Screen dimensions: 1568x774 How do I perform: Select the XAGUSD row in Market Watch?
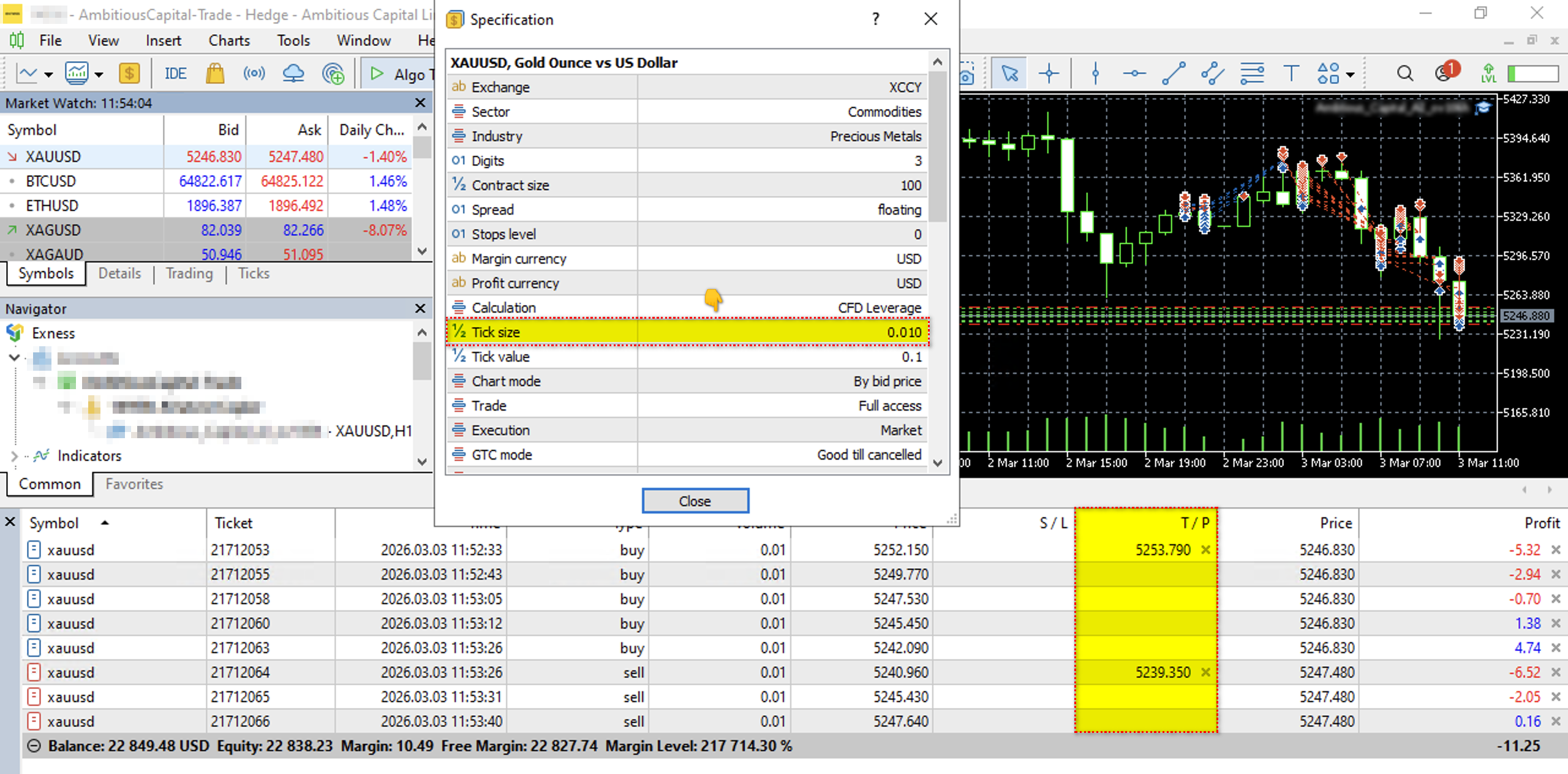coord(53,230)
